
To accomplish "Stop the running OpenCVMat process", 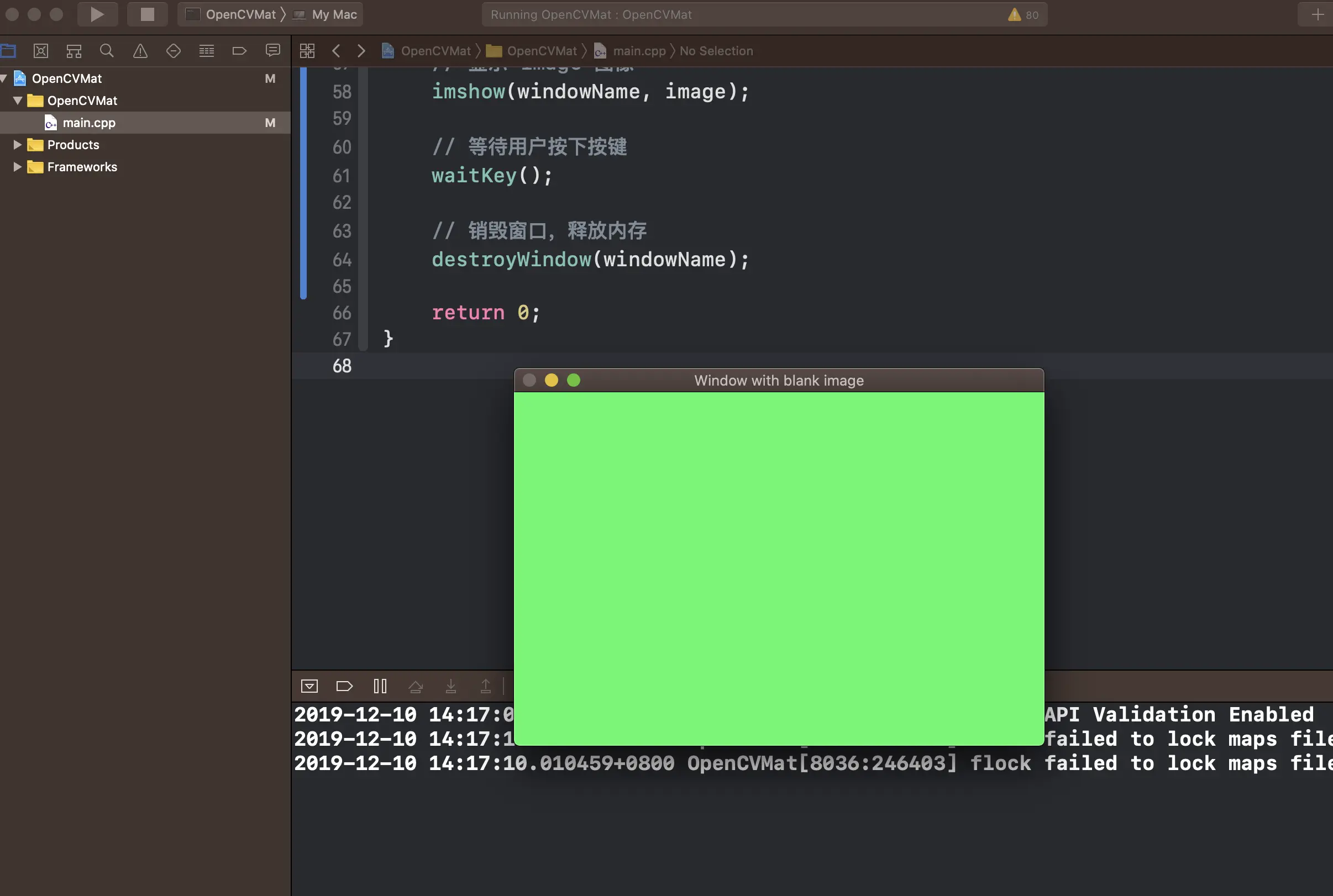I will point(147,14).
